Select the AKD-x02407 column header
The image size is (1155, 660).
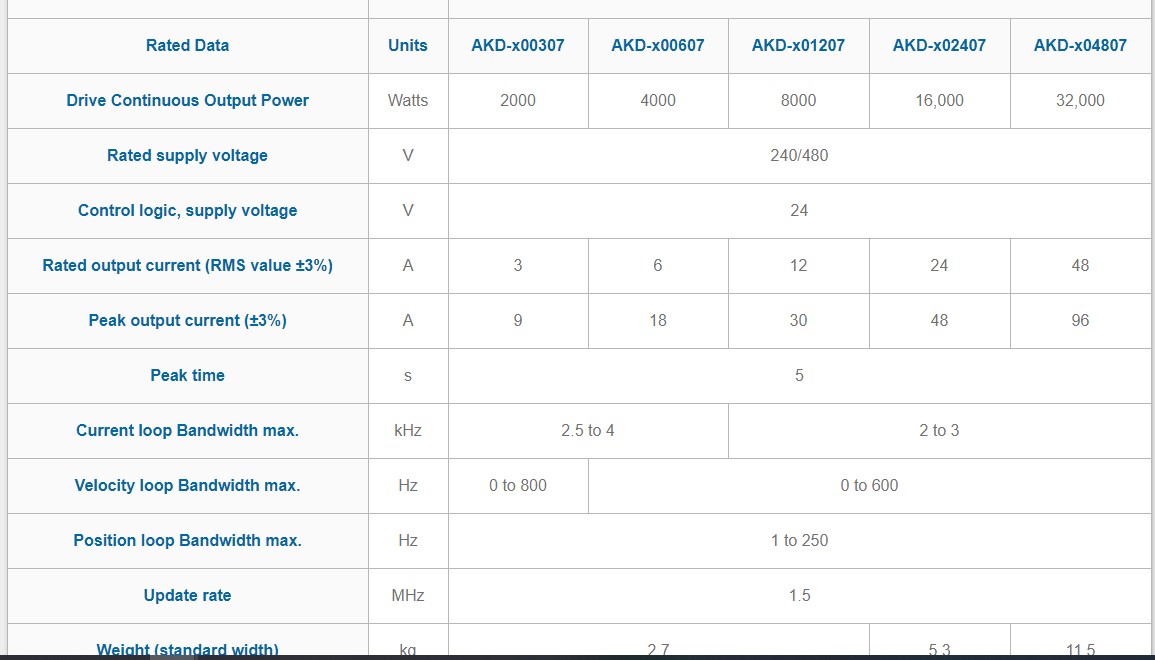939,46
